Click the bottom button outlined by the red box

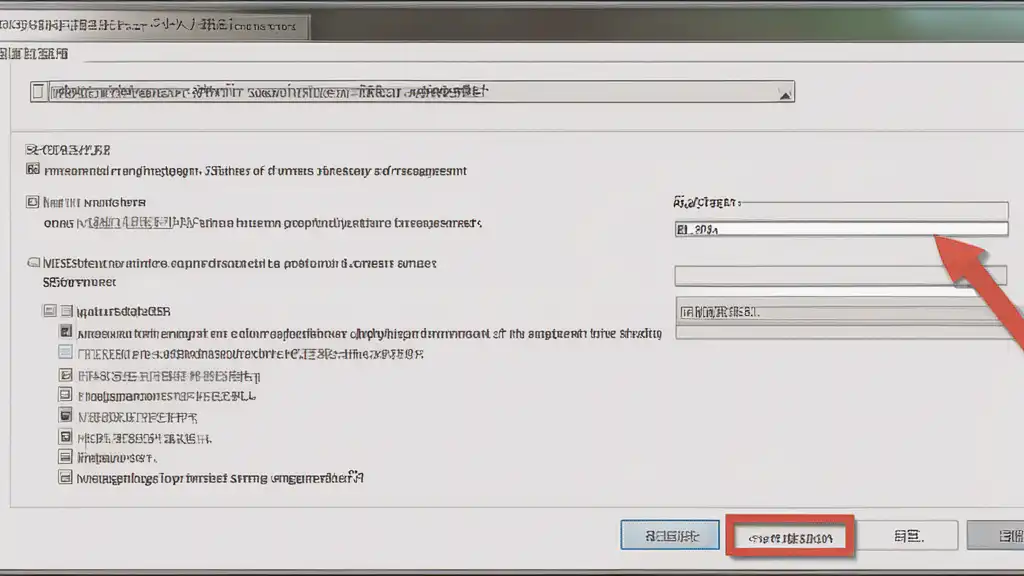[790, 537]
